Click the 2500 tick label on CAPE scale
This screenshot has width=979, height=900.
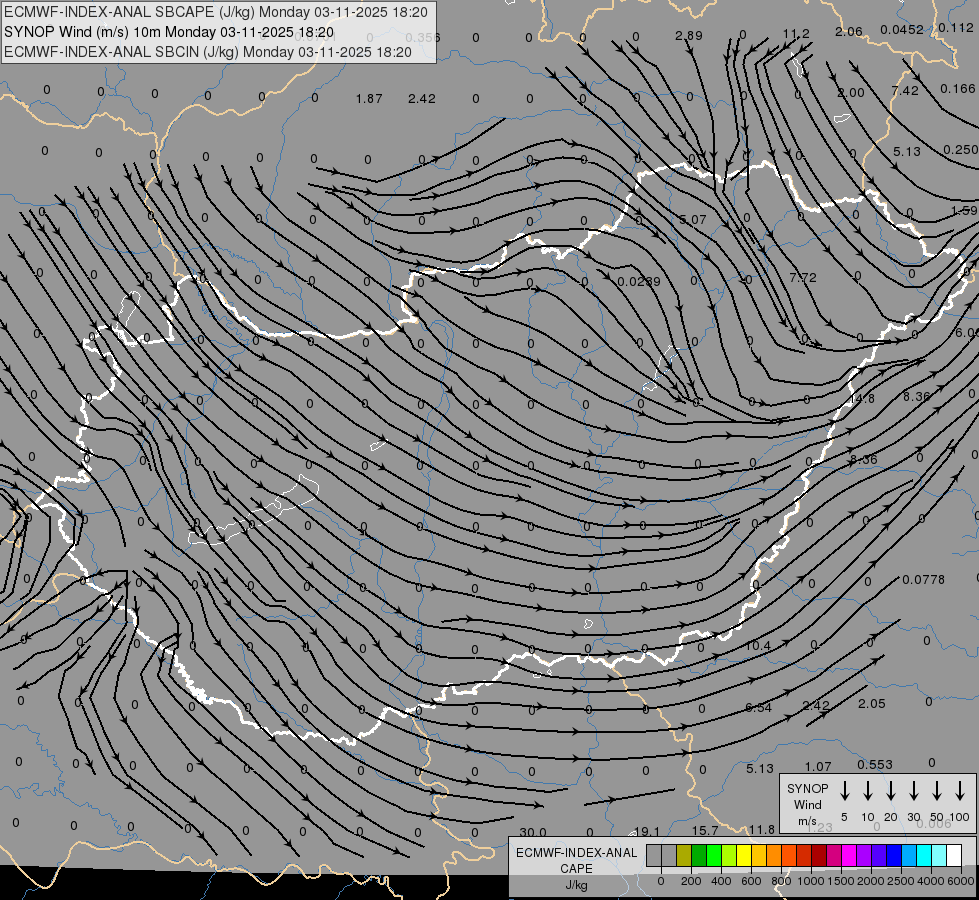point(901,881)
